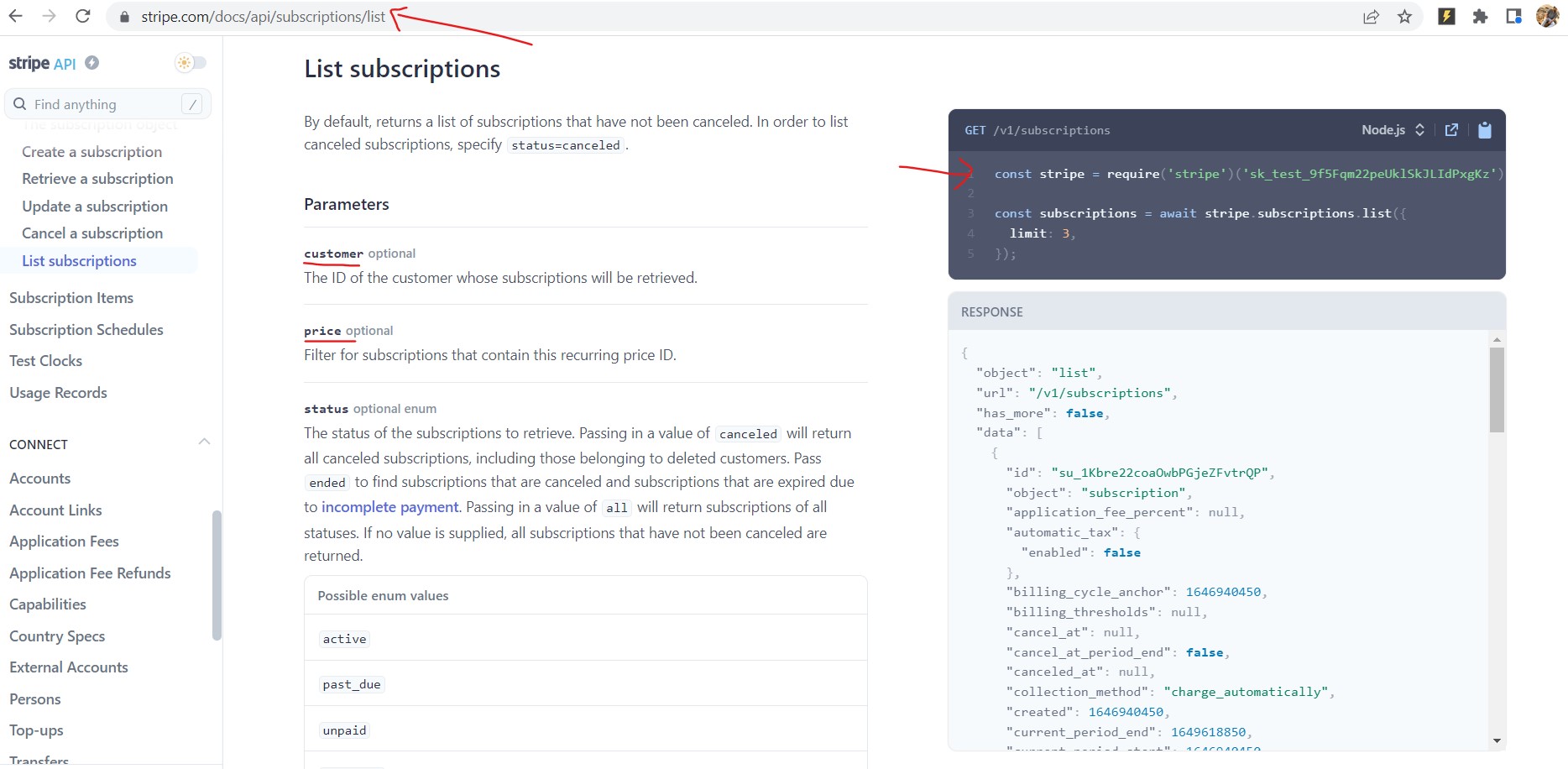Open Retrieve a subscription in sidebar

(97, 179)
